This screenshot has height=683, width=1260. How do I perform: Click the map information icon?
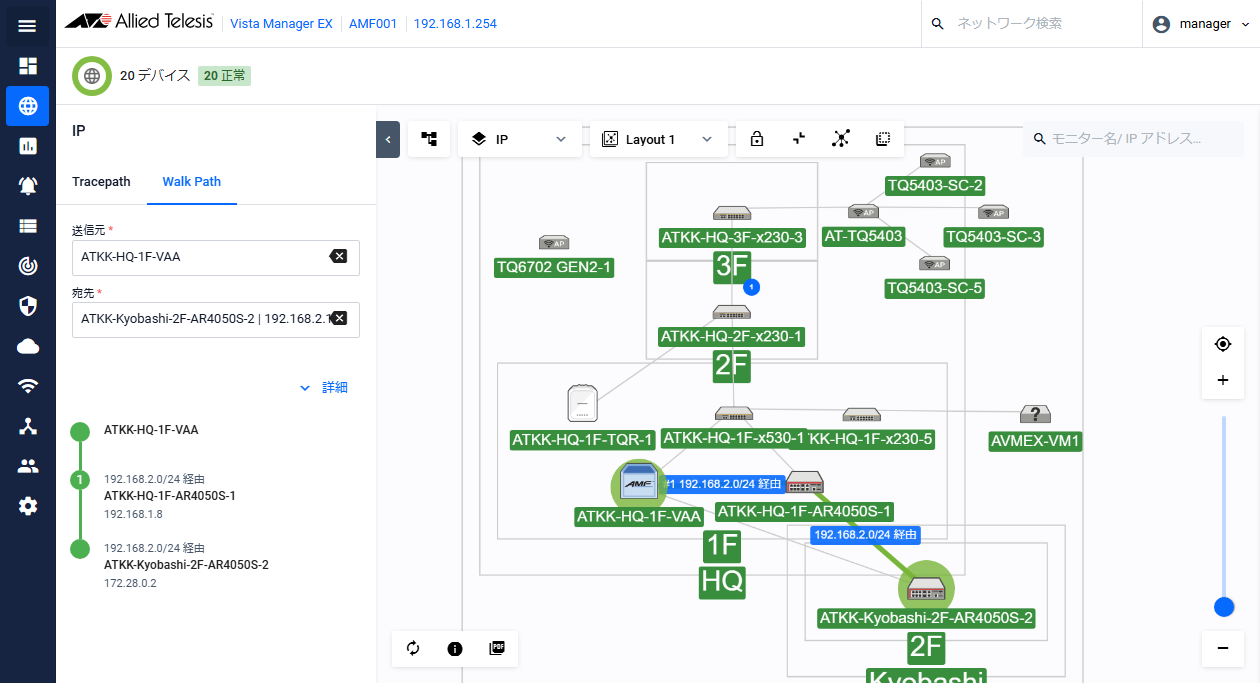pyautogui.click(x=455, y=648)
